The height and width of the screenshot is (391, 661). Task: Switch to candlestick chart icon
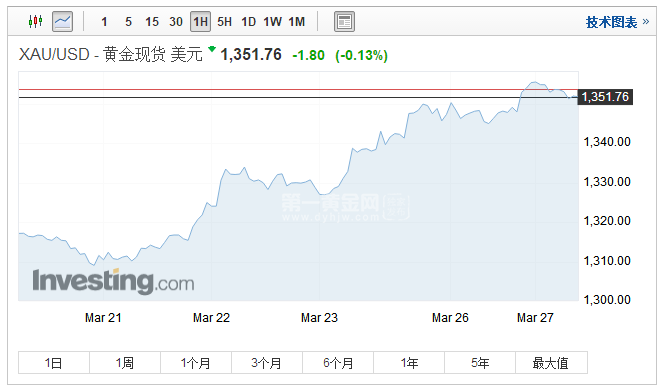click(35, 21)
